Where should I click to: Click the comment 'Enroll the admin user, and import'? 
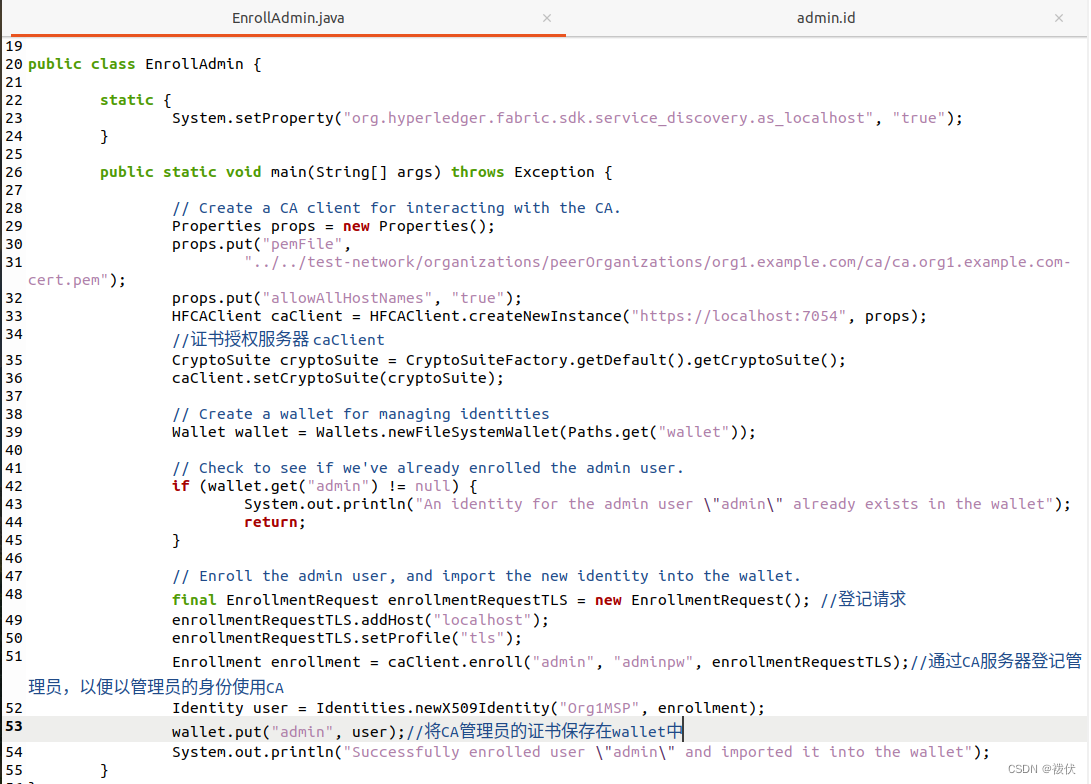(486, 576)
